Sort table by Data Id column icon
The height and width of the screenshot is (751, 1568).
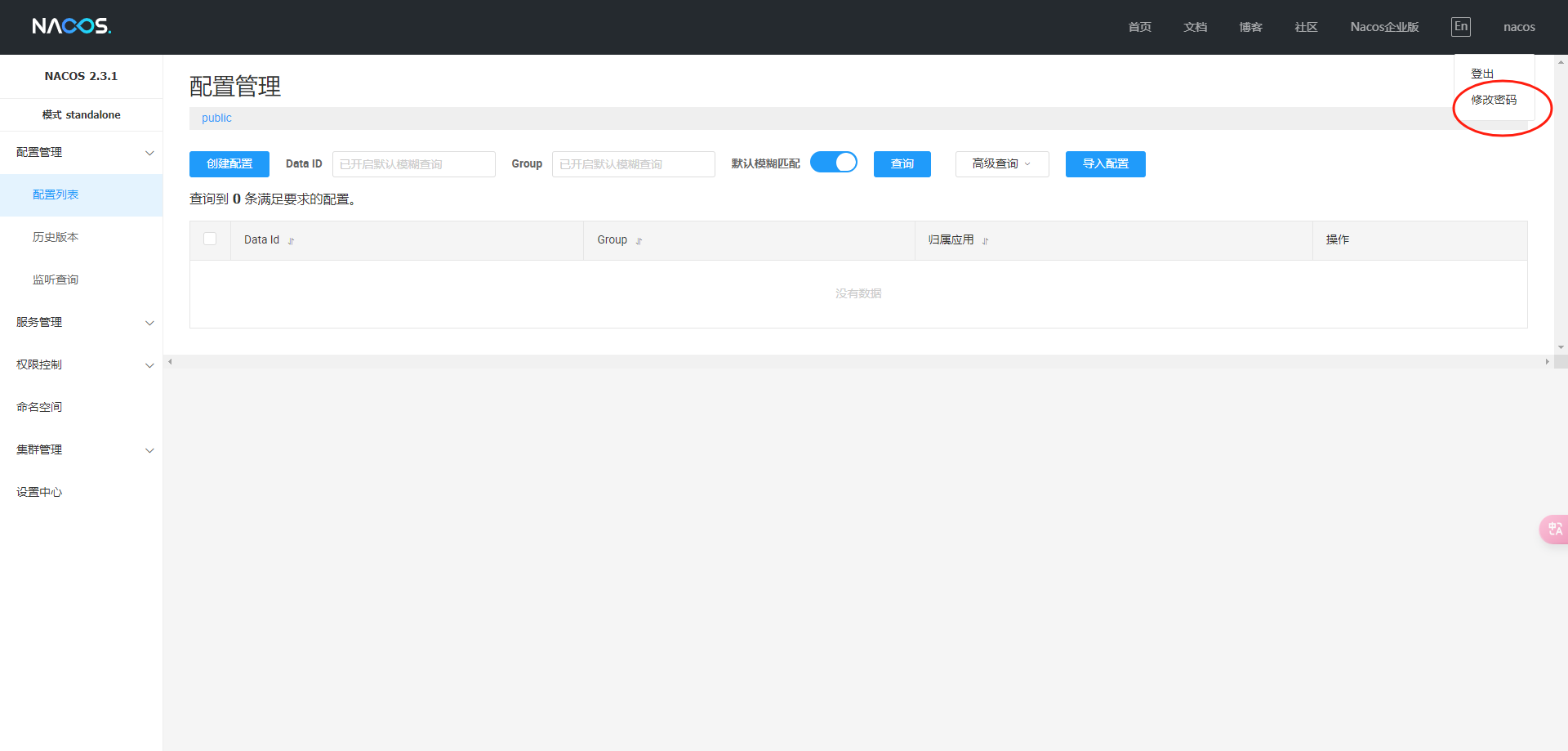coord(291,241)
